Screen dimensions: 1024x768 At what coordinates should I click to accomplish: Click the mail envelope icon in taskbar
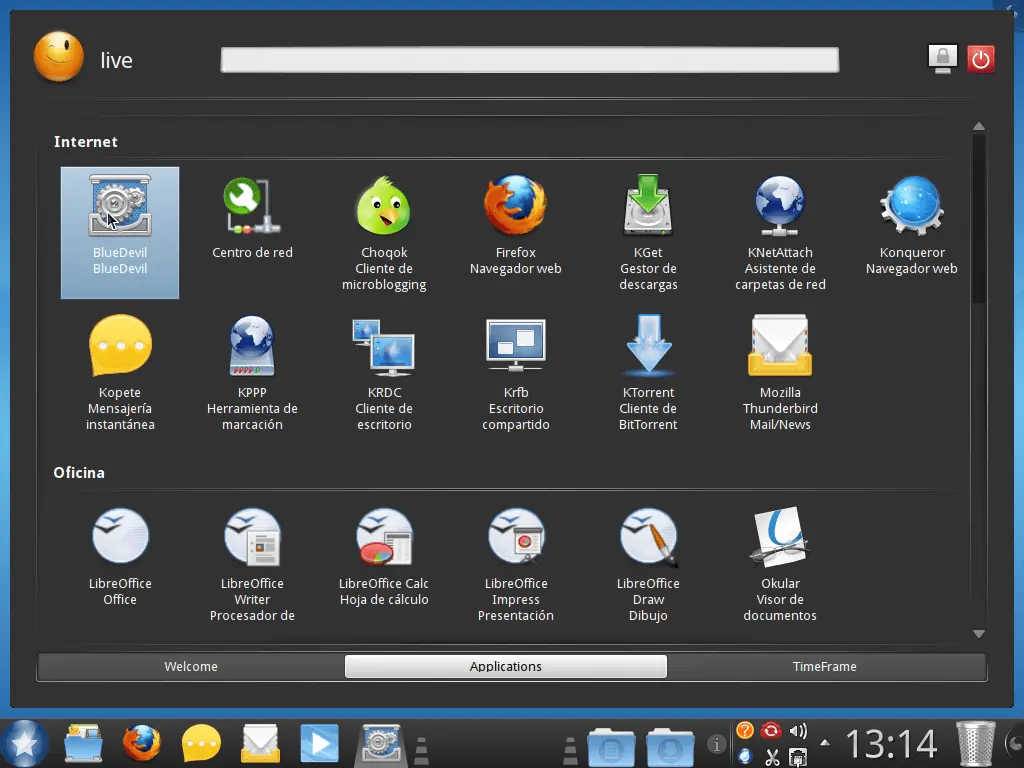click(260, 744)
